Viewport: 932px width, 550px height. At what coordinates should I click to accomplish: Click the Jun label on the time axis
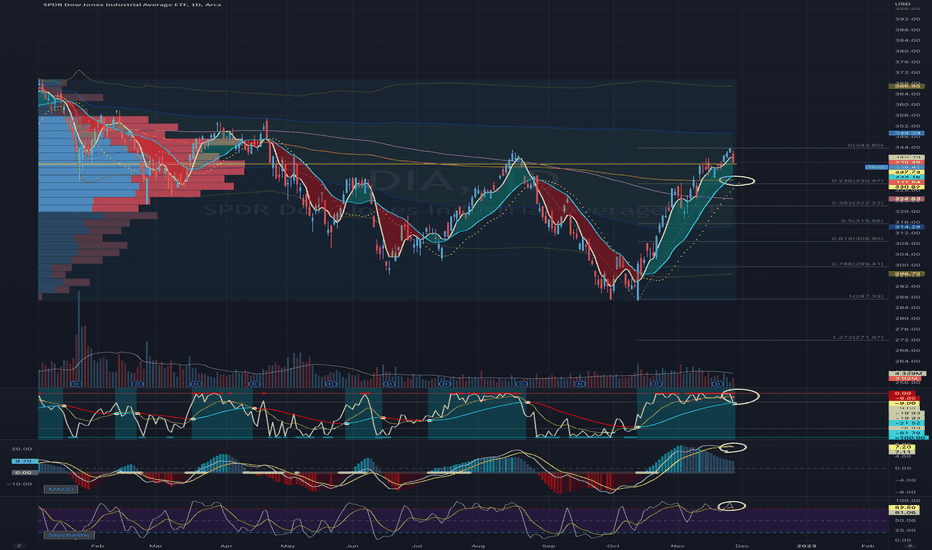tap(352, 545)
